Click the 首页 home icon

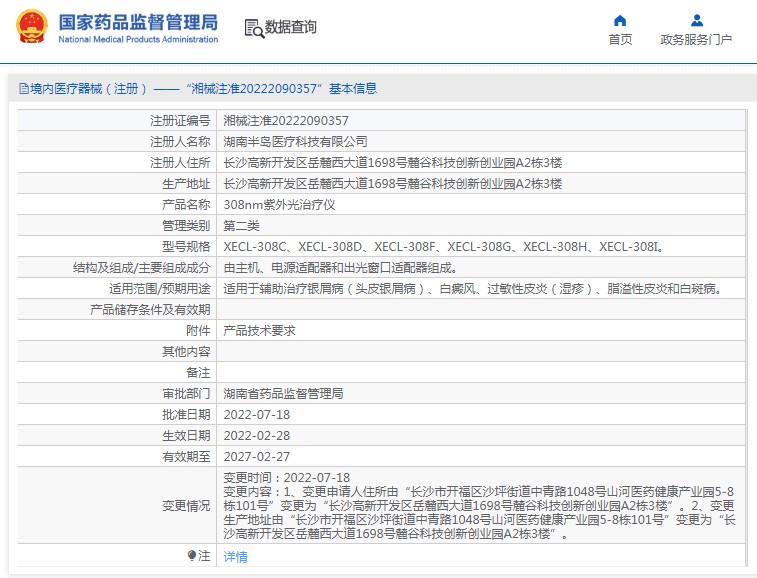pyautogui.click(x=620, y=20)
